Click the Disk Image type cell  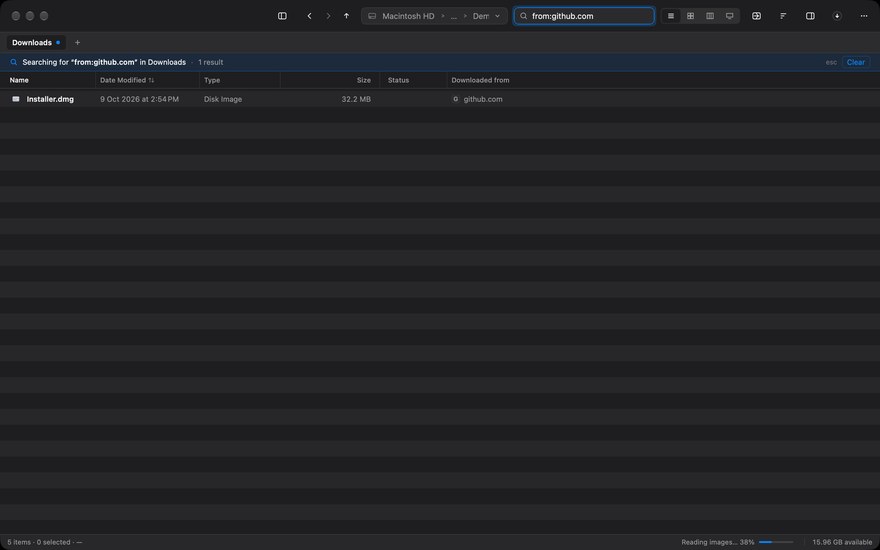pos(223,99)
